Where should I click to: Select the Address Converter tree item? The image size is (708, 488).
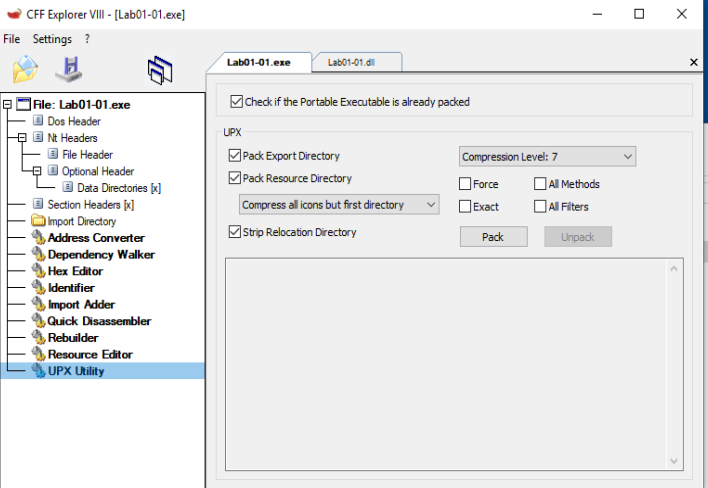pos(96,238)
